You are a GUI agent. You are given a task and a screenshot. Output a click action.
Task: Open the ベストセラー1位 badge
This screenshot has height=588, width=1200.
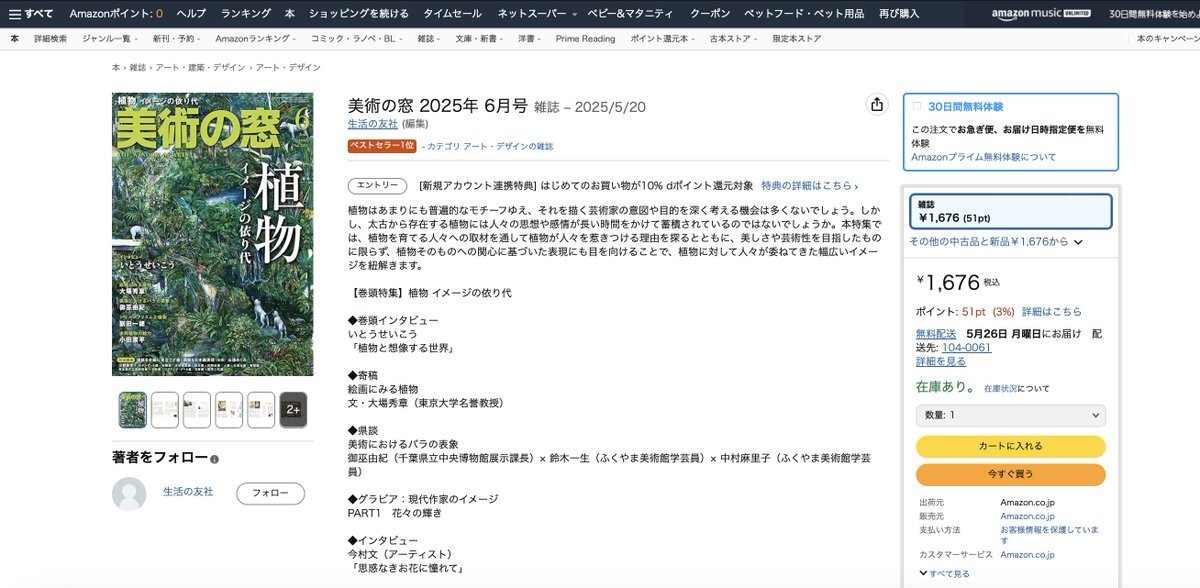coord(382,146)
